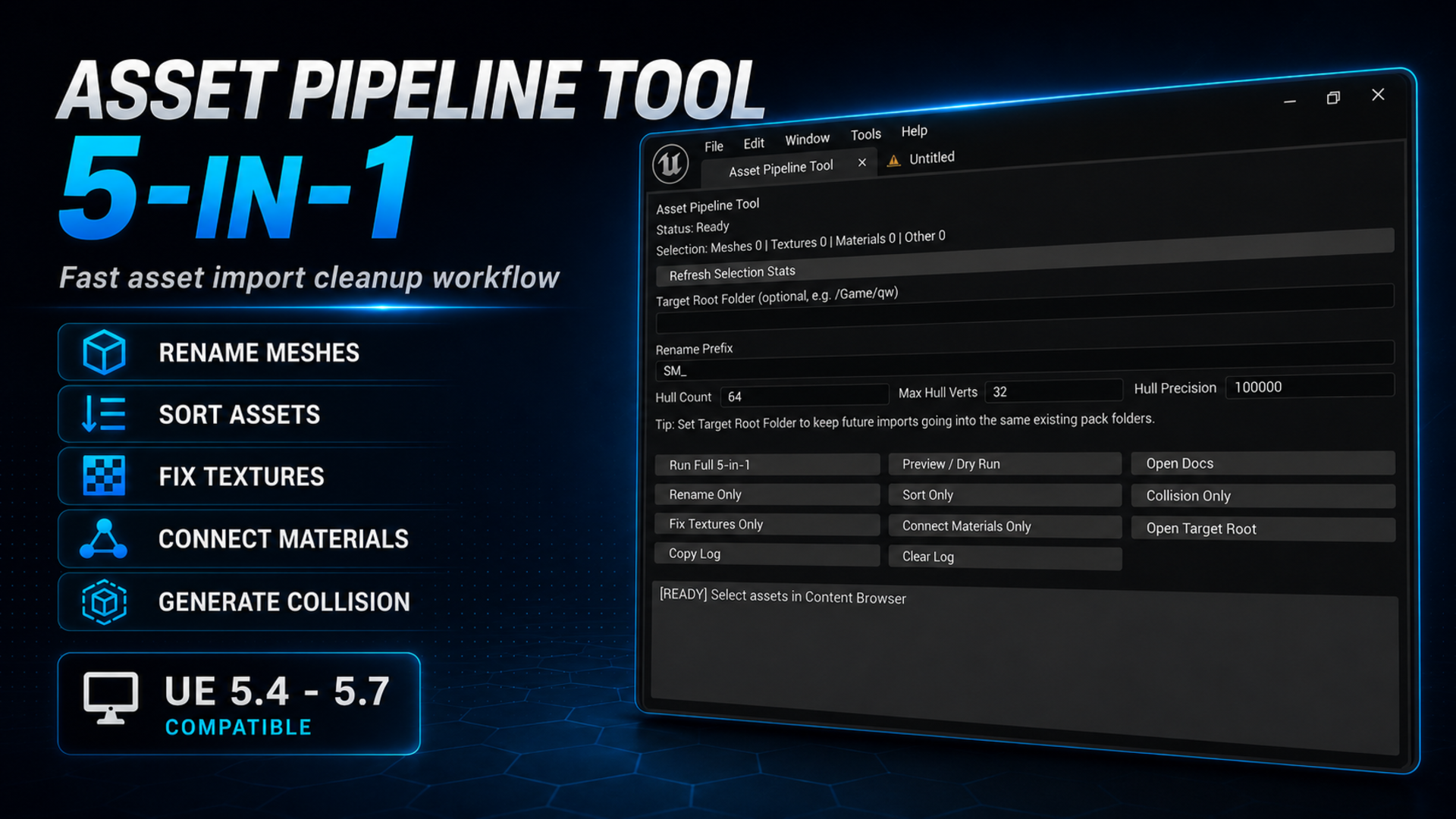The image size is (1456, 819).
Task: Click the monitor icon beside UE 5.4 - 5.7
Action: (111, 698)
